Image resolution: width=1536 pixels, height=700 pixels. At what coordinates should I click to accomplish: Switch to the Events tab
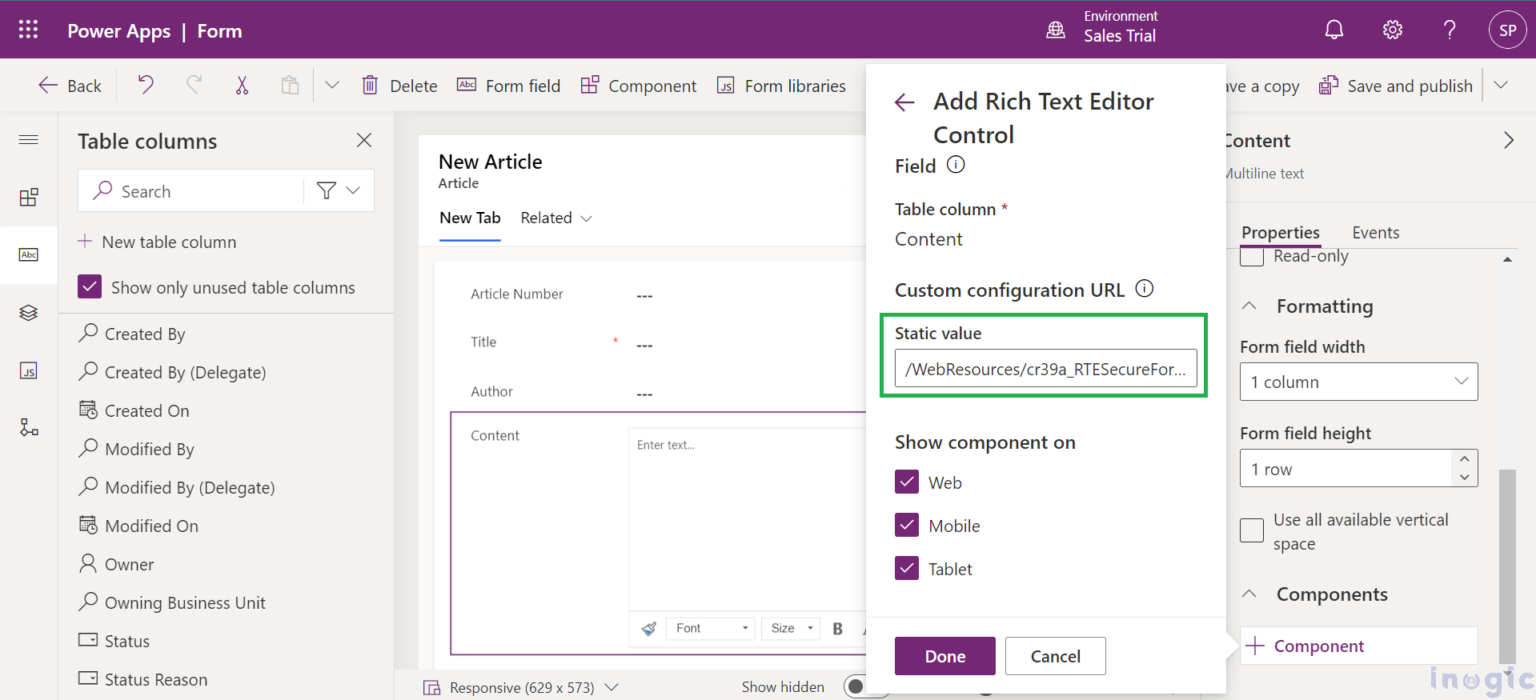[1375, 231]
